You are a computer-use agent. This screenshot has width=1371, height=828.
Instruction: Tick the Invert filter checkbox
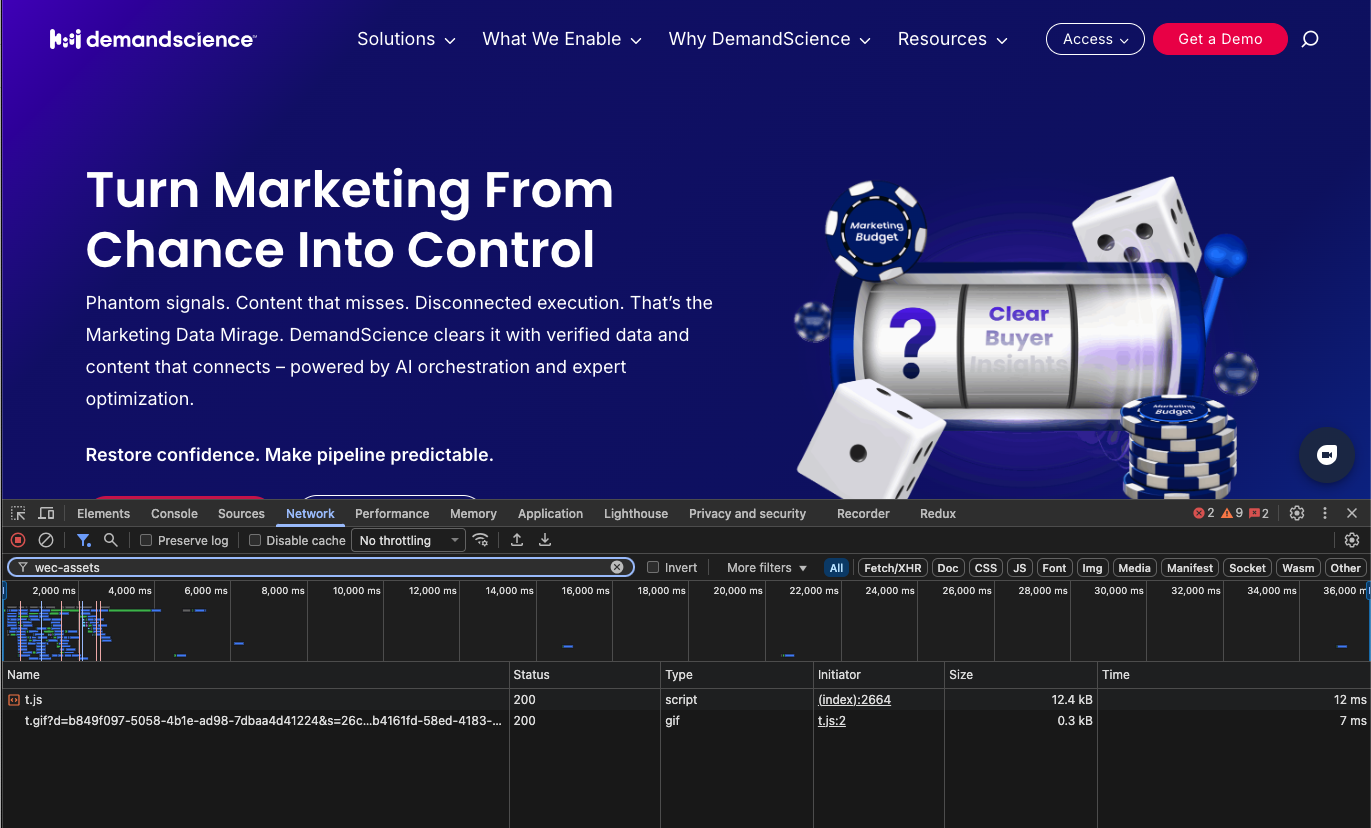(x=653, y=567)
